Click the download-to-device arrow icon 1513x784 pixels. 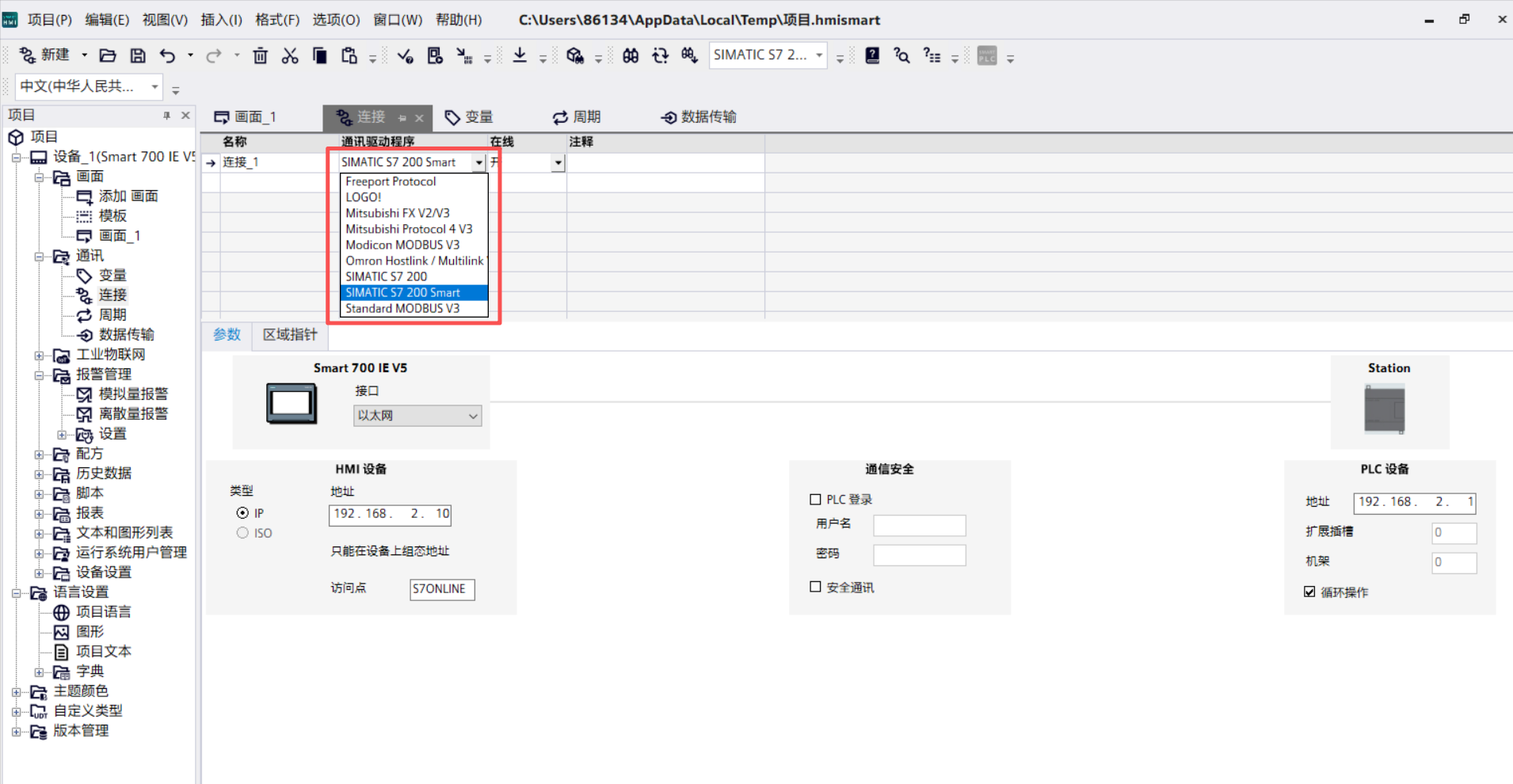pos(520,55)
